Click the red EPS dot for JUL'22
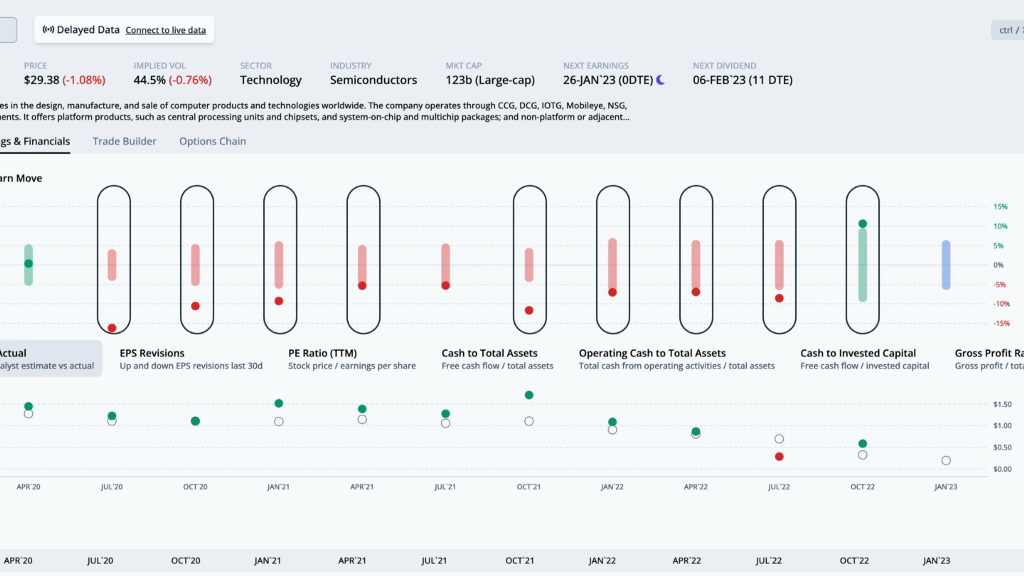1024x576 pixels. (779, 456)
